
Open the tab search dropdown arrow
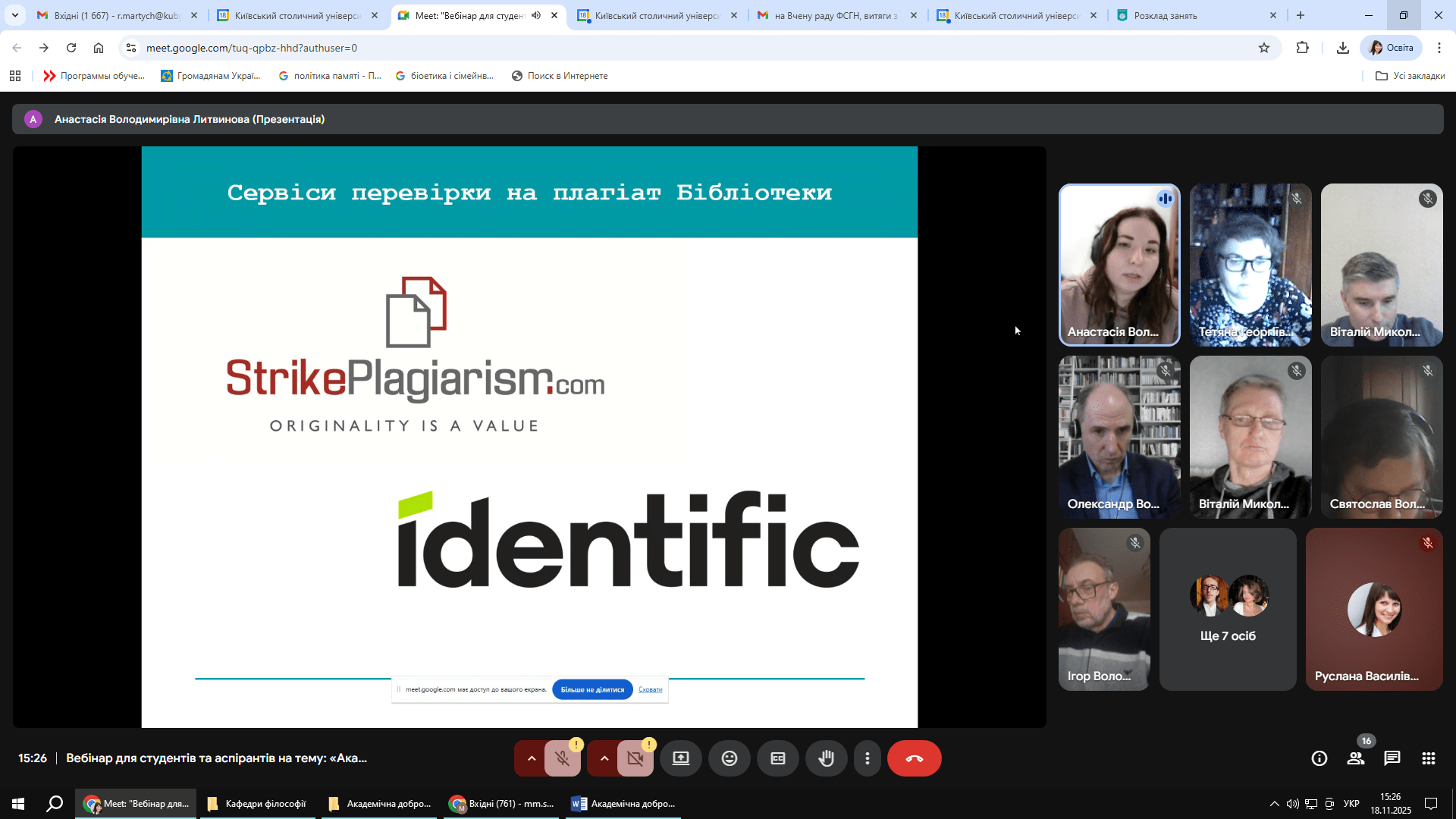[14, 15]
